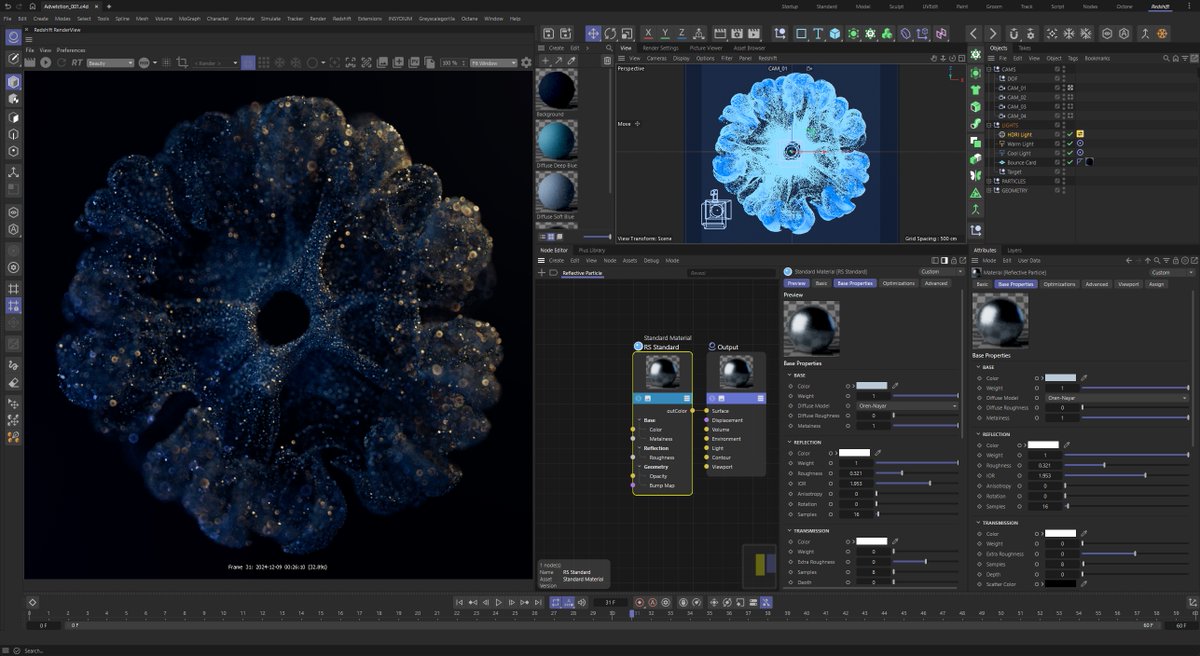Open the Beauty AOV dropdown
1200x656 pixels.
point(110,63)
